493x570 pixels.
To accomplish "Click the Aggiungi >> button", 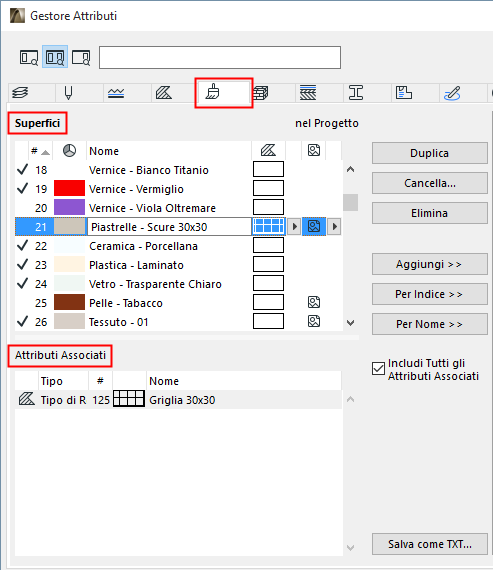I will (x=429, y=264).
